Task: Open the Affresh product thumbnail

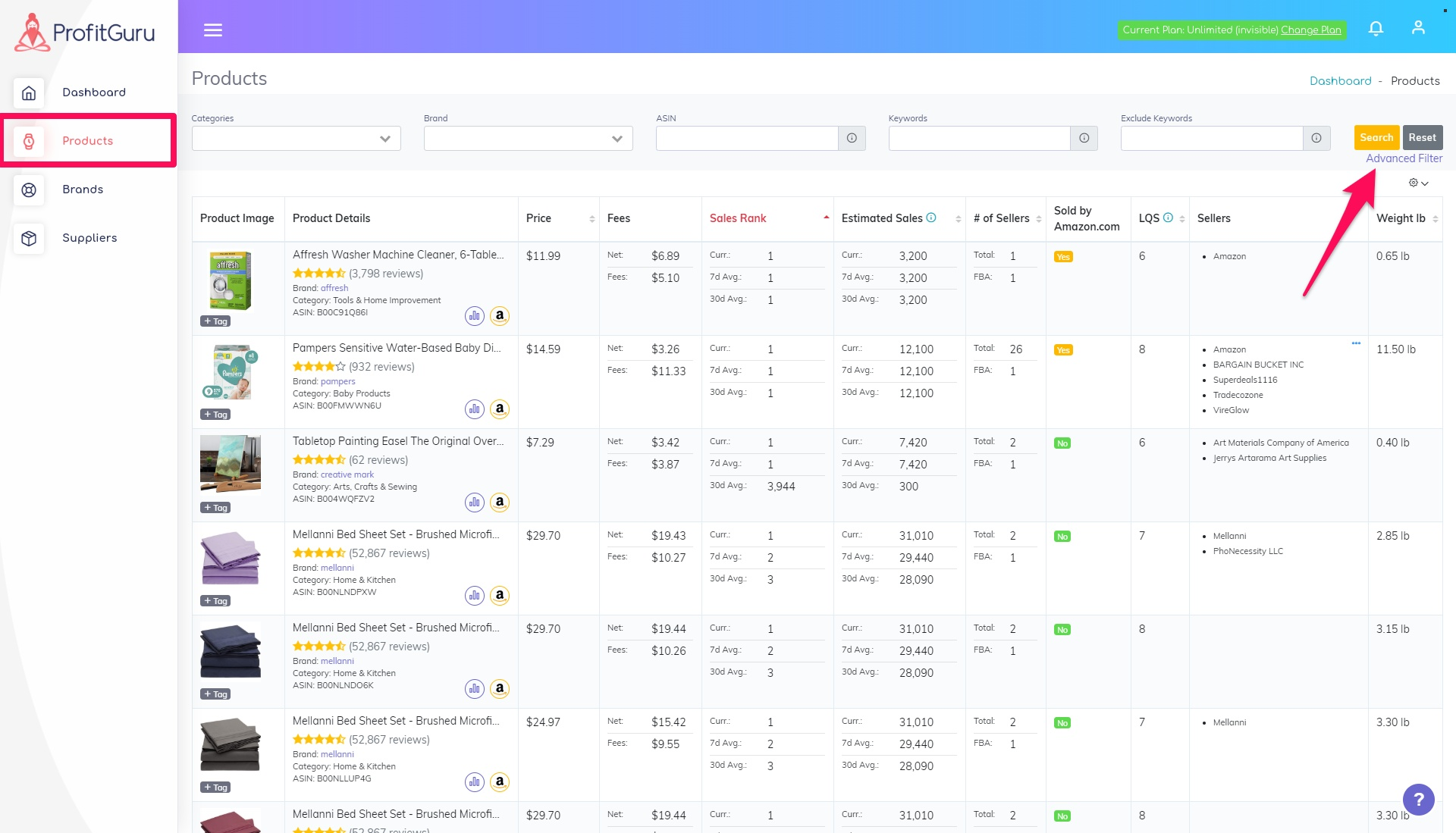Action: point(231,280)
